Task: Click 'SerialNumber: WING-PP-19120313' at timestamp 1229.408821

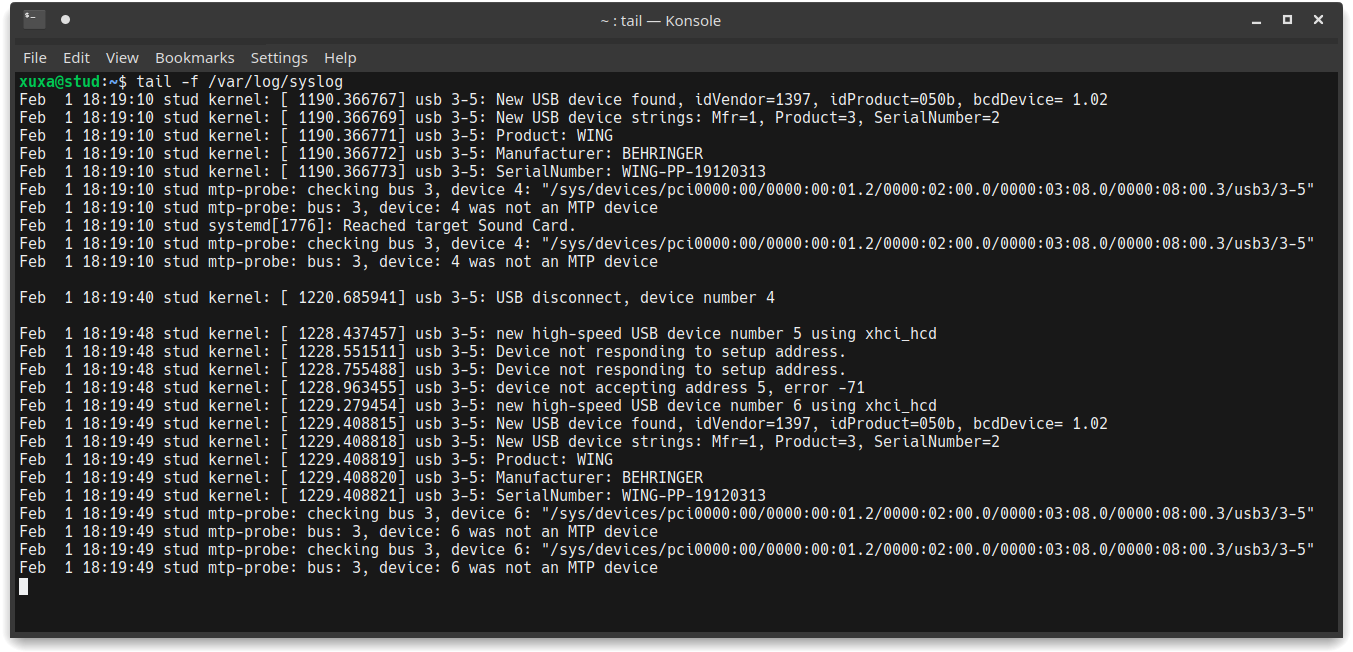Action: [x=631, y=495]
